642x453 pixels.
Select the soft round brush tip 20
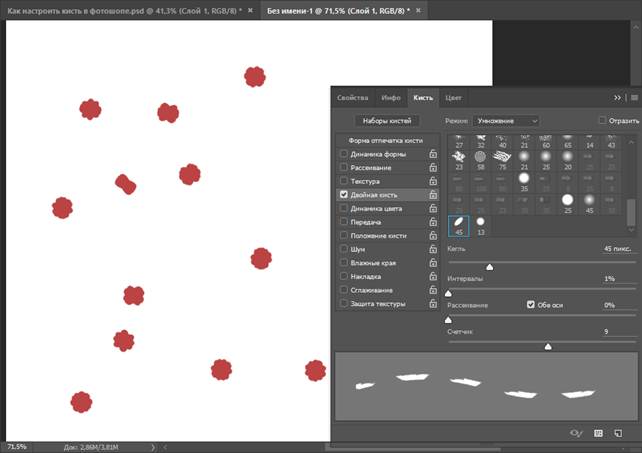pyautogui.click(x=567, y=160)
